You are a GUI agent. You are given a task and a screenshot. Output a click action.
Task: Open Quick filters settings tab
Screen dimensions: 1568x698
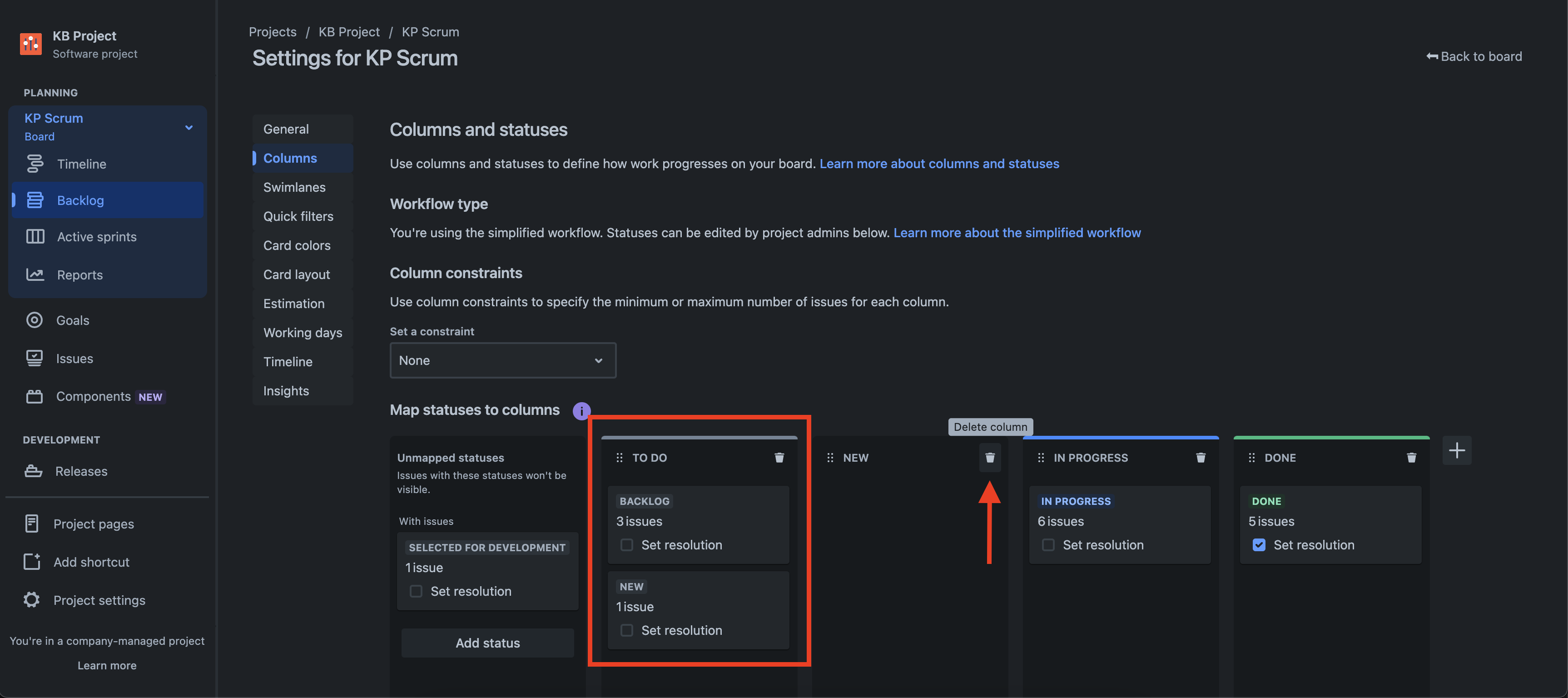298,216
